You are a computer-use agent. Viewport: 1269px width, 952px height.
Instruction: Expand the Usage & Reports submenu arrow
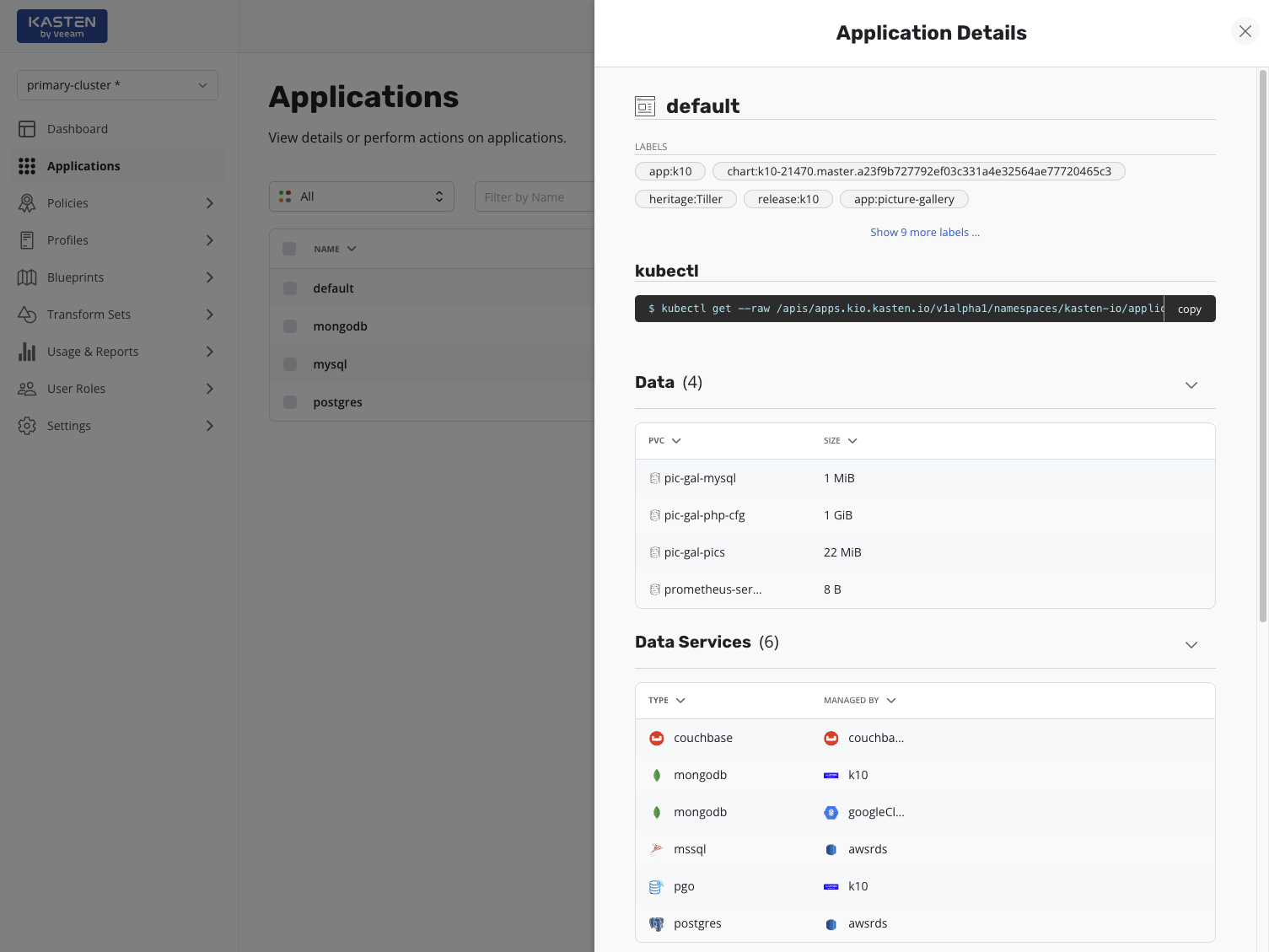point(210,352)
